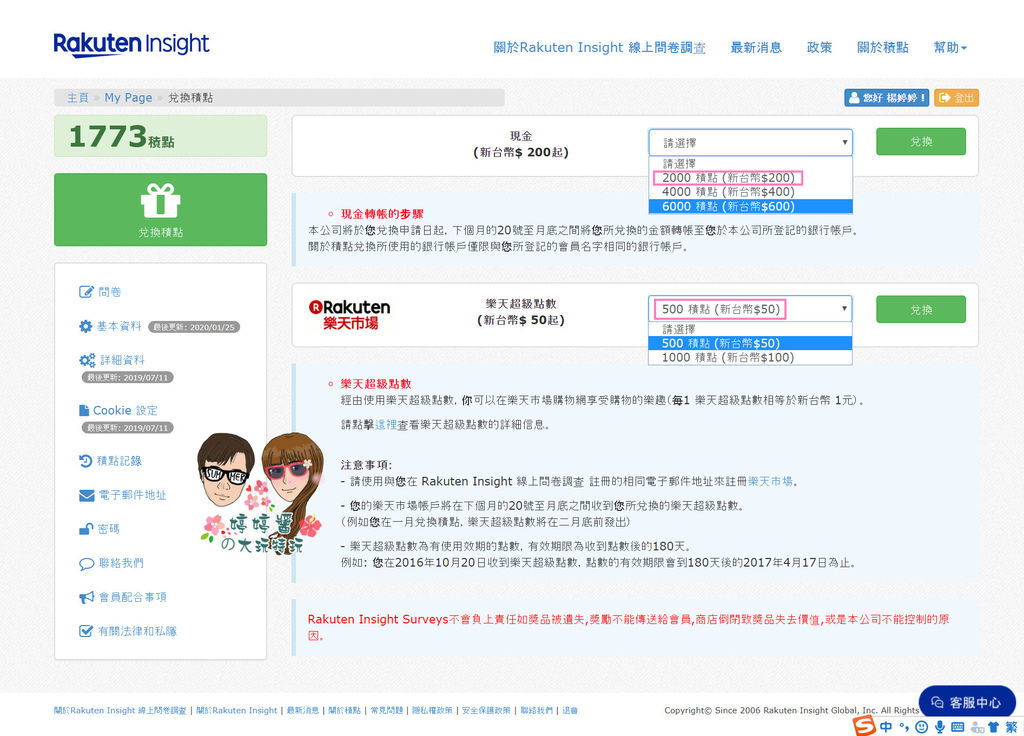Select 500 積點 (新台幣$50) list option
The width and height of the screenshot is (1024, 736).
click(x=750, y=344)
